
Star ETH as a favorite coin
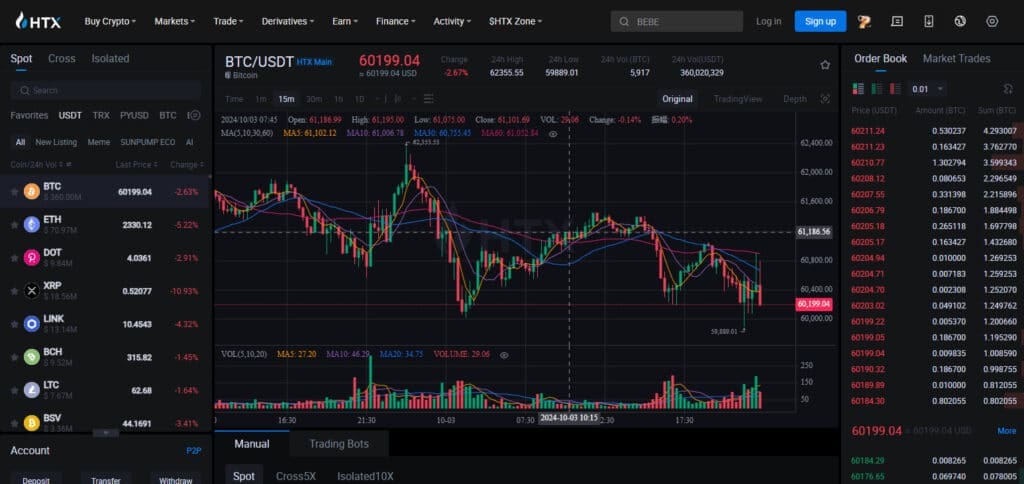[x=14, y=225]
